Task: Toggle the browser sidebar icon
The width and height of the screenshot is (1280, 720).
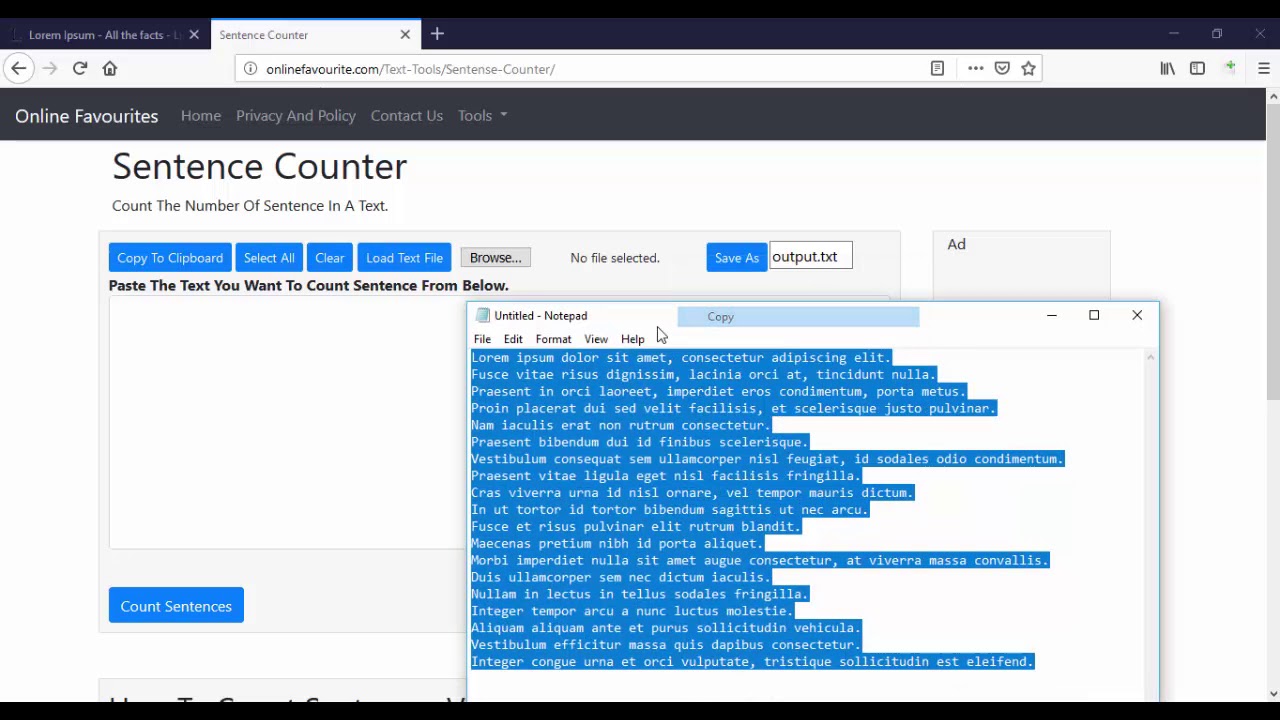Action: pos(1197,68)
